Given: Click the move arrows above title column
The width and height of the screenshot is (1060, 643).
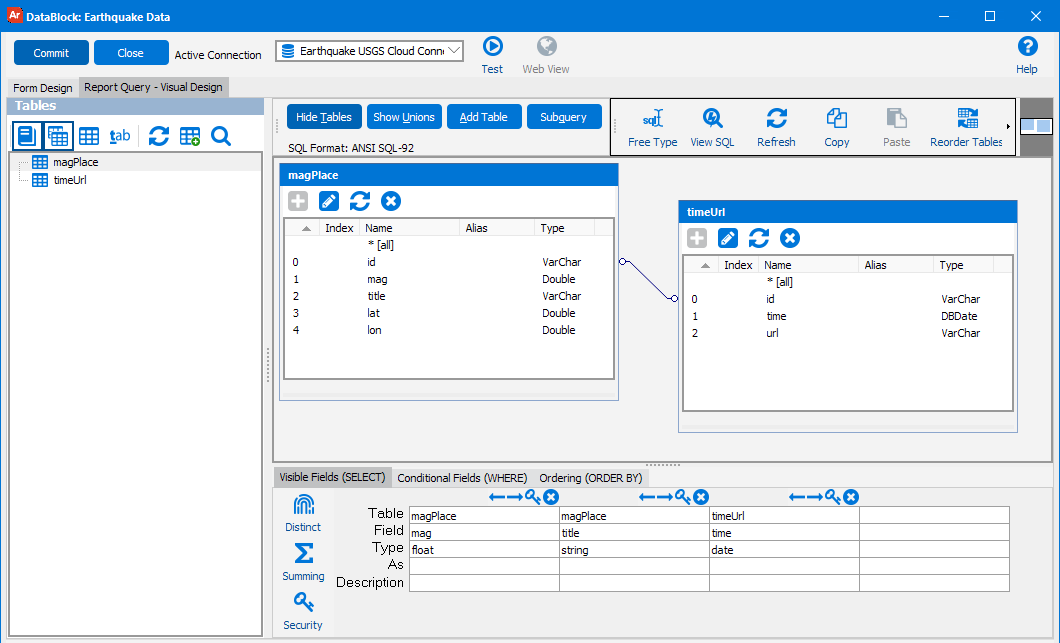Looking at the screenshot, I should point(656,497).
